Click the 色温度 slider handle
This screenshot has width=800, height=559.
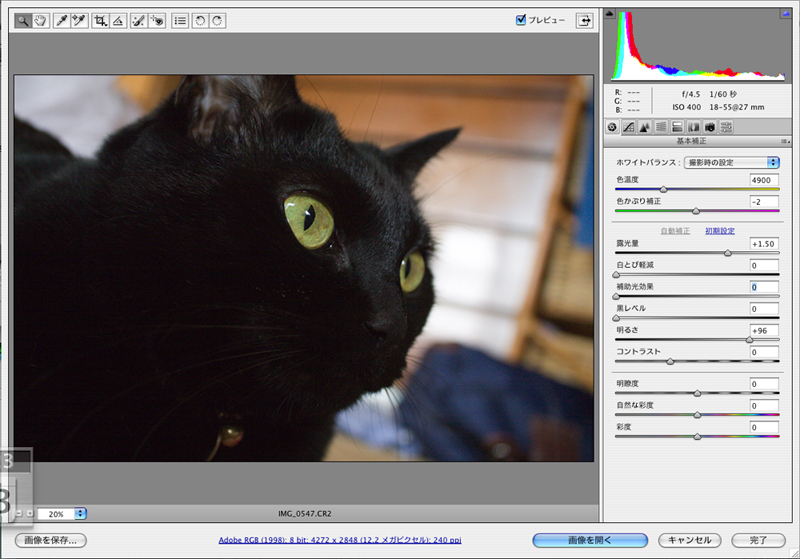(663, 189)
